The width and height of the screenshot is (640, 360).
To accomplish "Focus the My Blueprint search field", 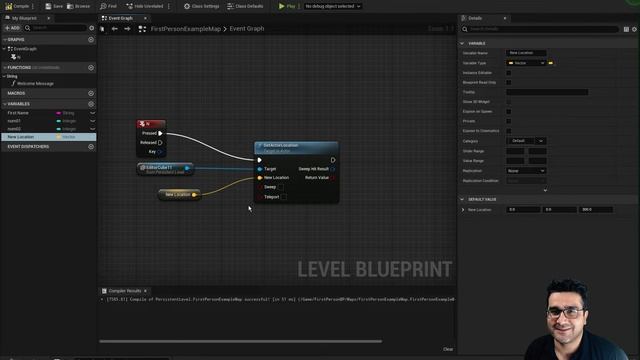I will click(55, 28).
